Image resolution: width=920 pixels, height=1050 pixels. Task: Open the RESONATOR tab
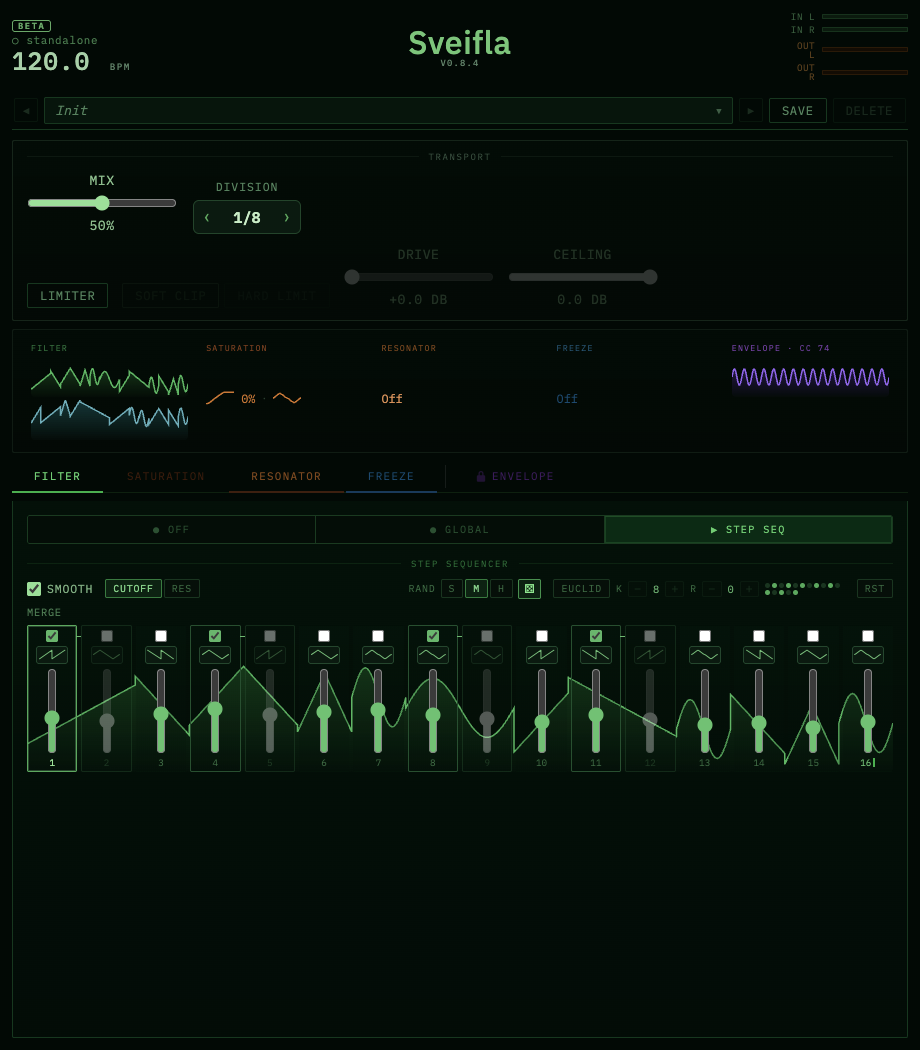[286, 476]
